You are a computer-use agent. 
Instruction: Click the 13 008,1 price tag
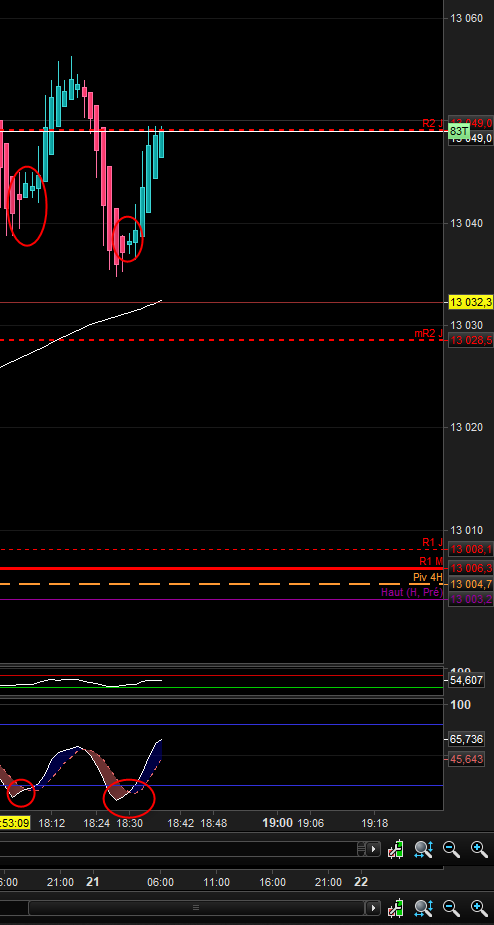470,550
